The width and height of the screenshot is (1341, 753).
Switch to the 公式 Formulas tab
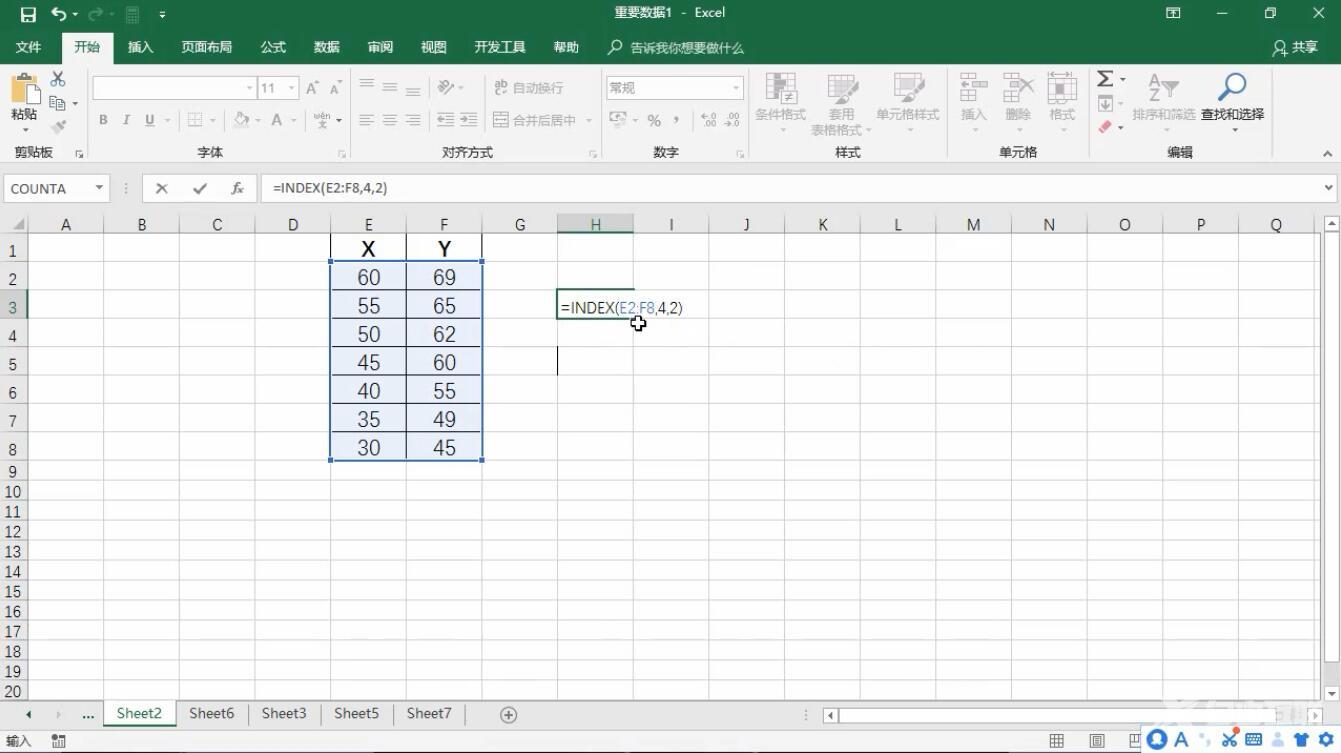pos(273,47)
